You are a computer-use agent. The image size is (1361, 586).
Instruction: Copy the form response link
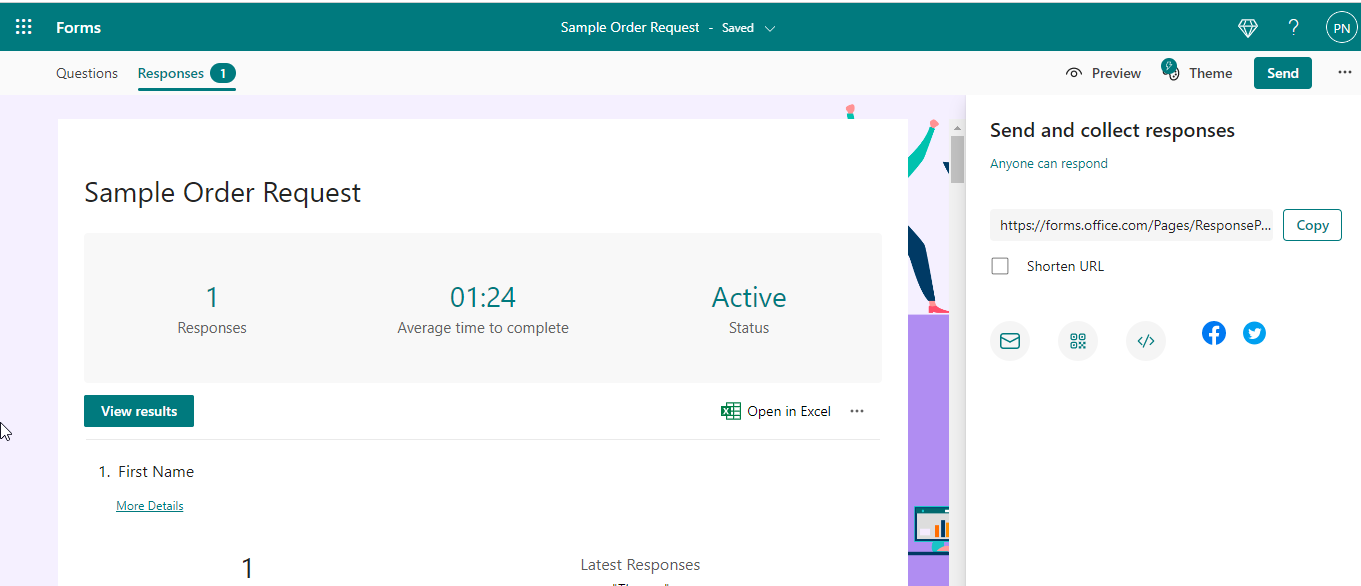click(x=1312, y=225)
